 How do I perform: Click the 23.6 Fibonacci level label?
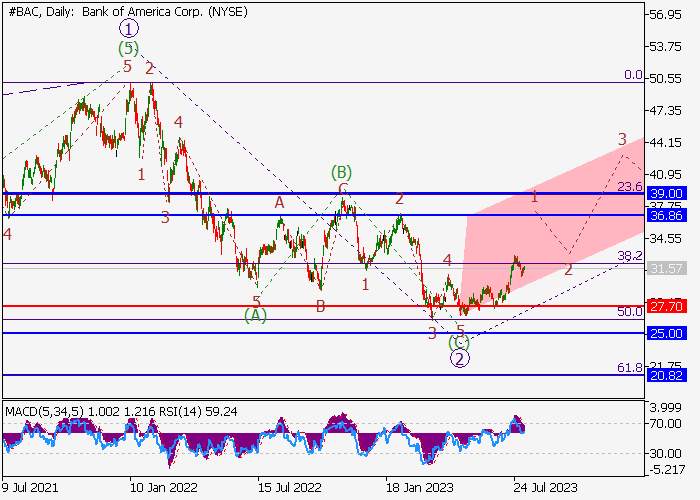(x=630, y=187)
